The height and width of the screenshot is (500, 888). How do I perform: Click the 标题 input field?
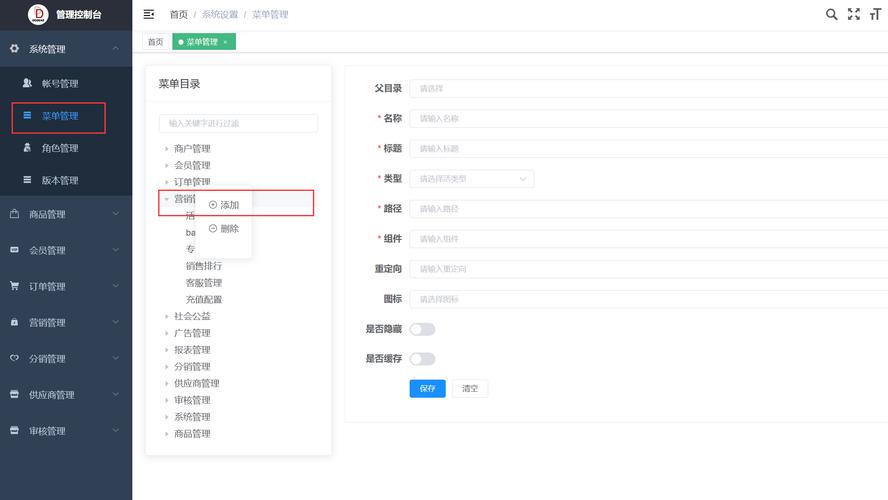point(649,148)
